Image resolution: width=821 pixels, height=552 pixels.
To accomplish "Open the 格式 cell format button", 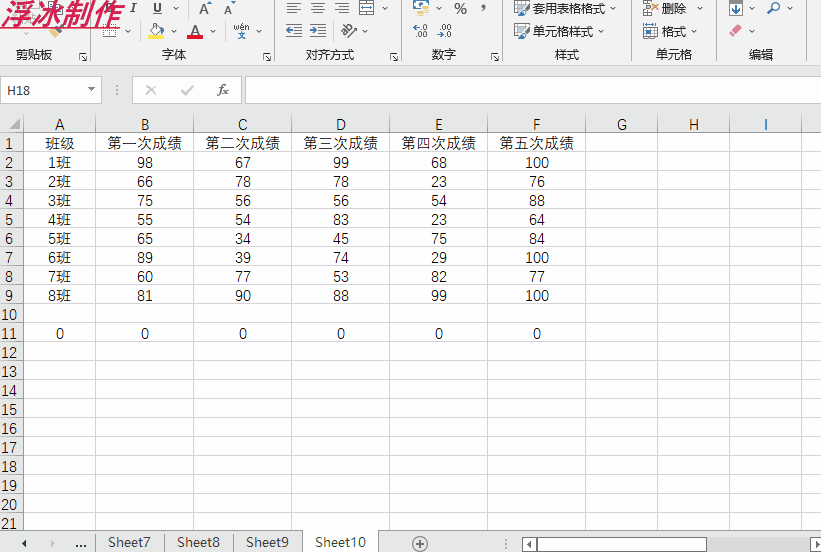I will tap(670, 31).
